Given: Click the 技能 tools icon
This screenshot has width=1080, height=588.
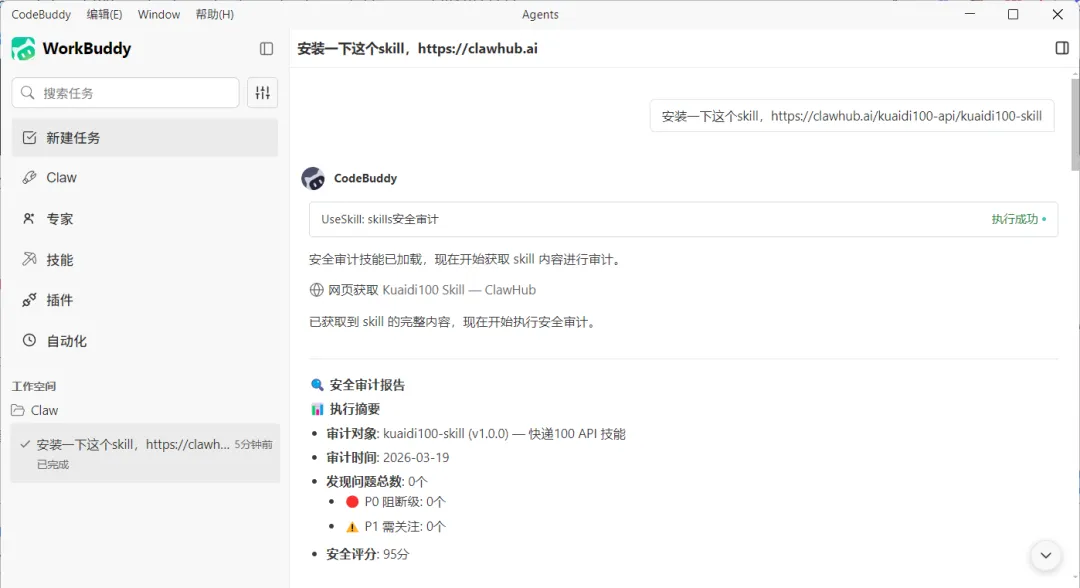Looking at the screenshot, I should [29, 260].
